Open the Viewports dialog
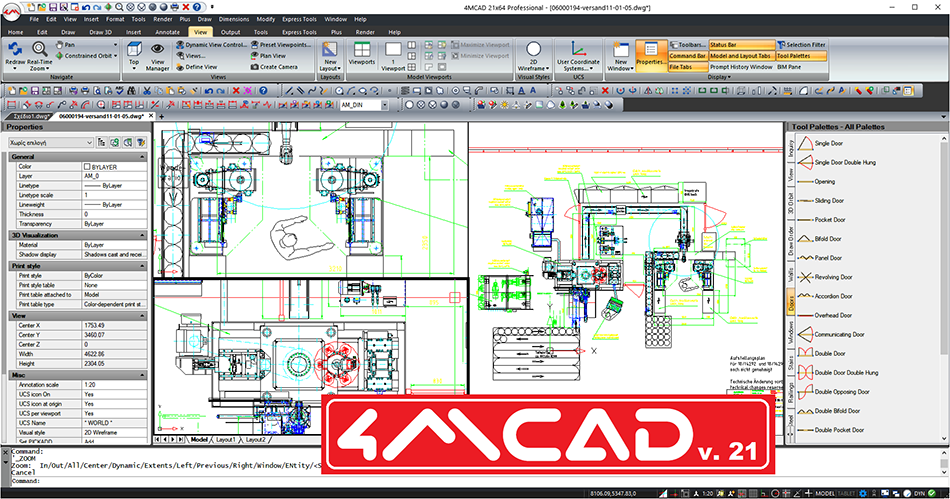Image resolution: width=950 pixels, height=499 pixels. 362,53
